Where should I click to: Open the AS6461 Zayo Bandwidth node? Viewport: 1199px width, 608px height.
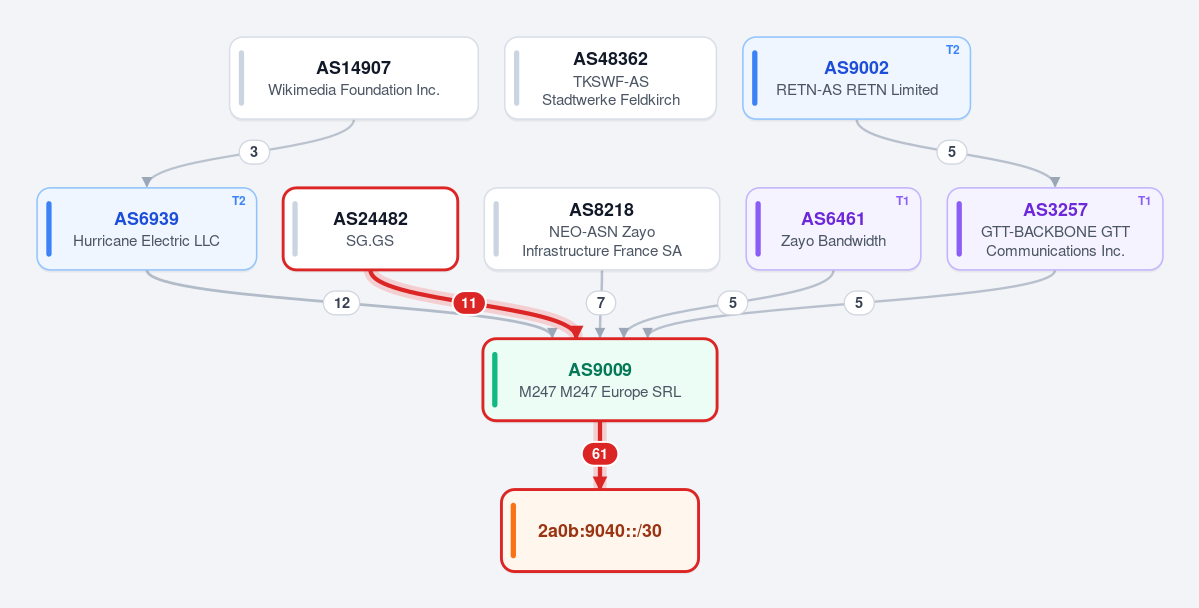833,229
